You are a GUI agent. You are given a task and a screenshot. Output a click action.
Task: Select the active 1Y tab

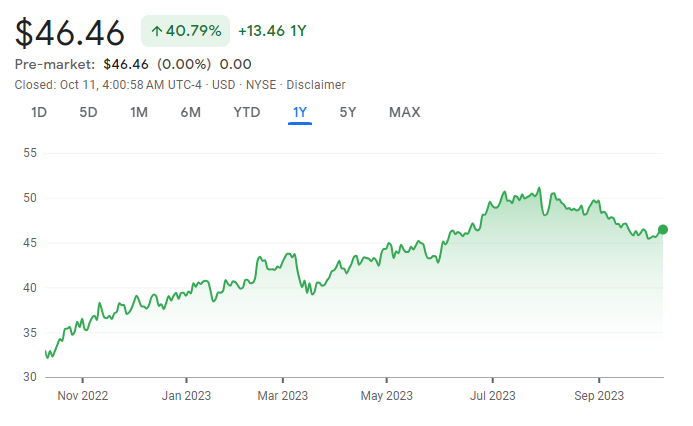tap(299, 112)
